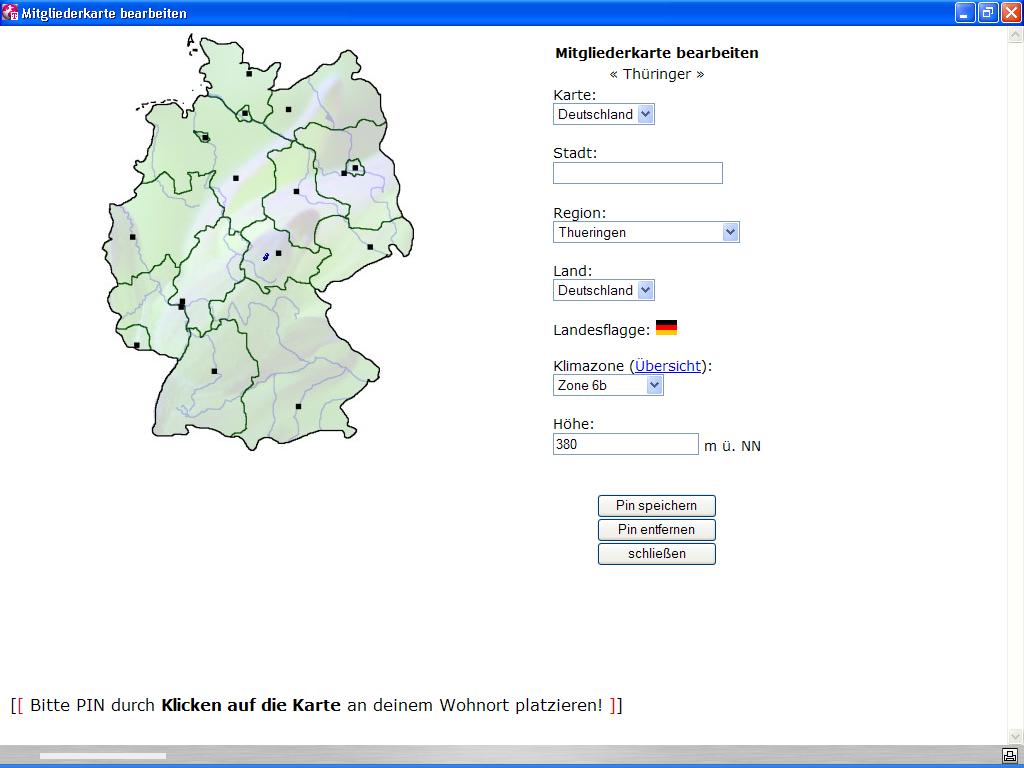The width and height of the screenshot is (1024, 768).
Task: Click the map marker inside Berlin
Action: point(355,168)
